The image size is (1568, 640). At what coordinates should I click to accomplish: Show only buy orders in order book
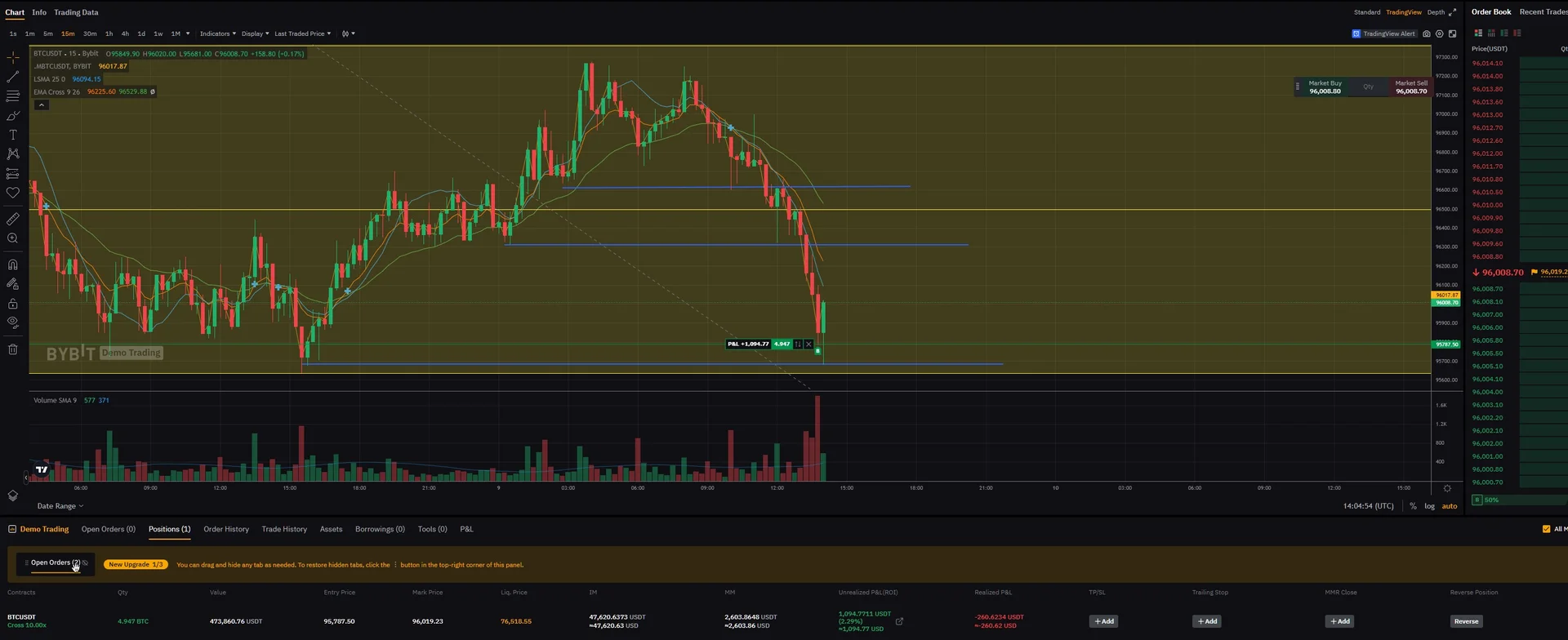pos(1504,33)
